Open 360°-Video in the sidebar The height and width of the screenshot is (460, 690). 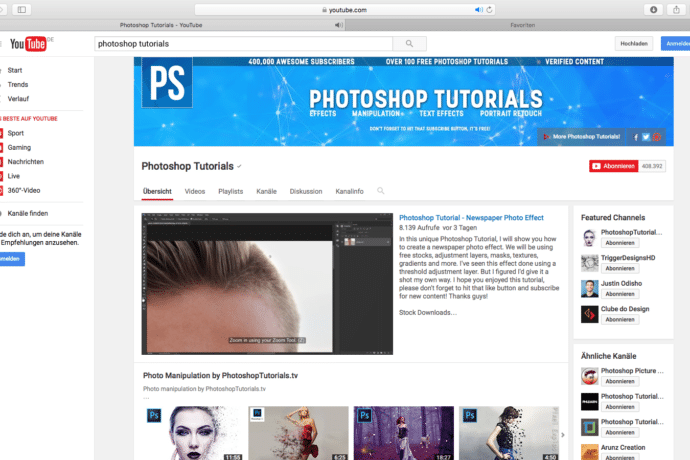coord(24,190)
